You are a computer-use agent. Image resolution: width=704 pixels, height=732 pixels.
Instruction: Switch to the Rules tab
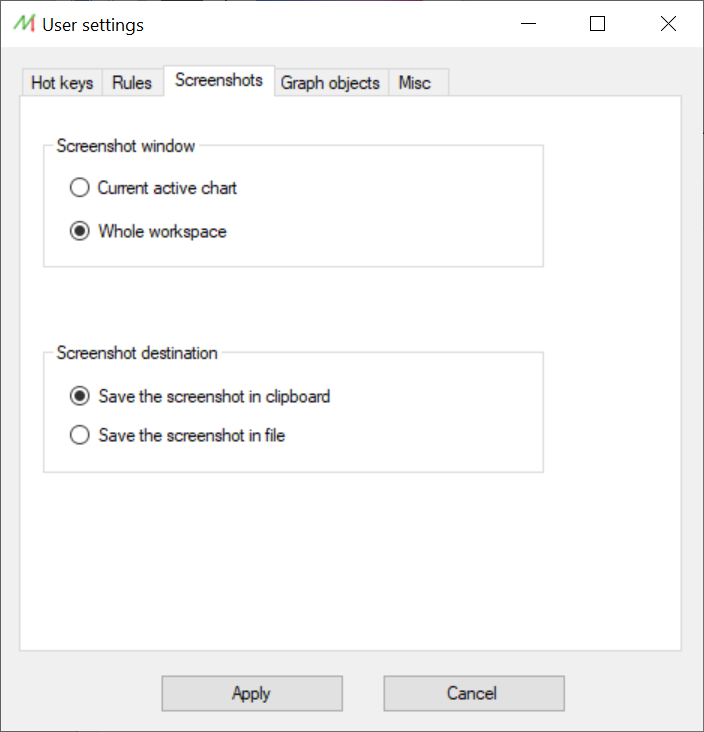132,83
